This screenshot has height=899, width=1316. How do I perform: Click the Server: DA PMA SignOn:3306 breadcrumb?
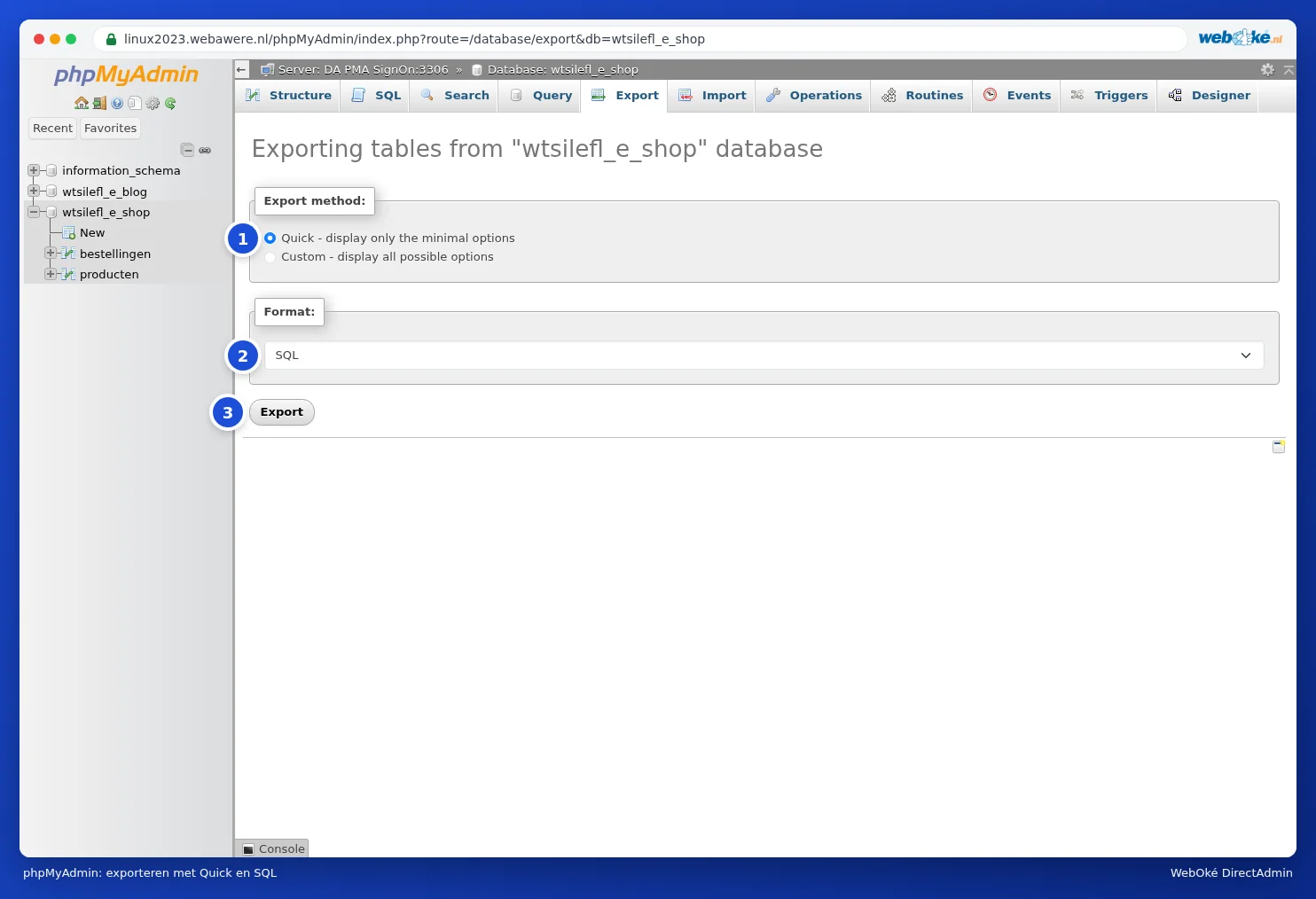coord(356,69)
